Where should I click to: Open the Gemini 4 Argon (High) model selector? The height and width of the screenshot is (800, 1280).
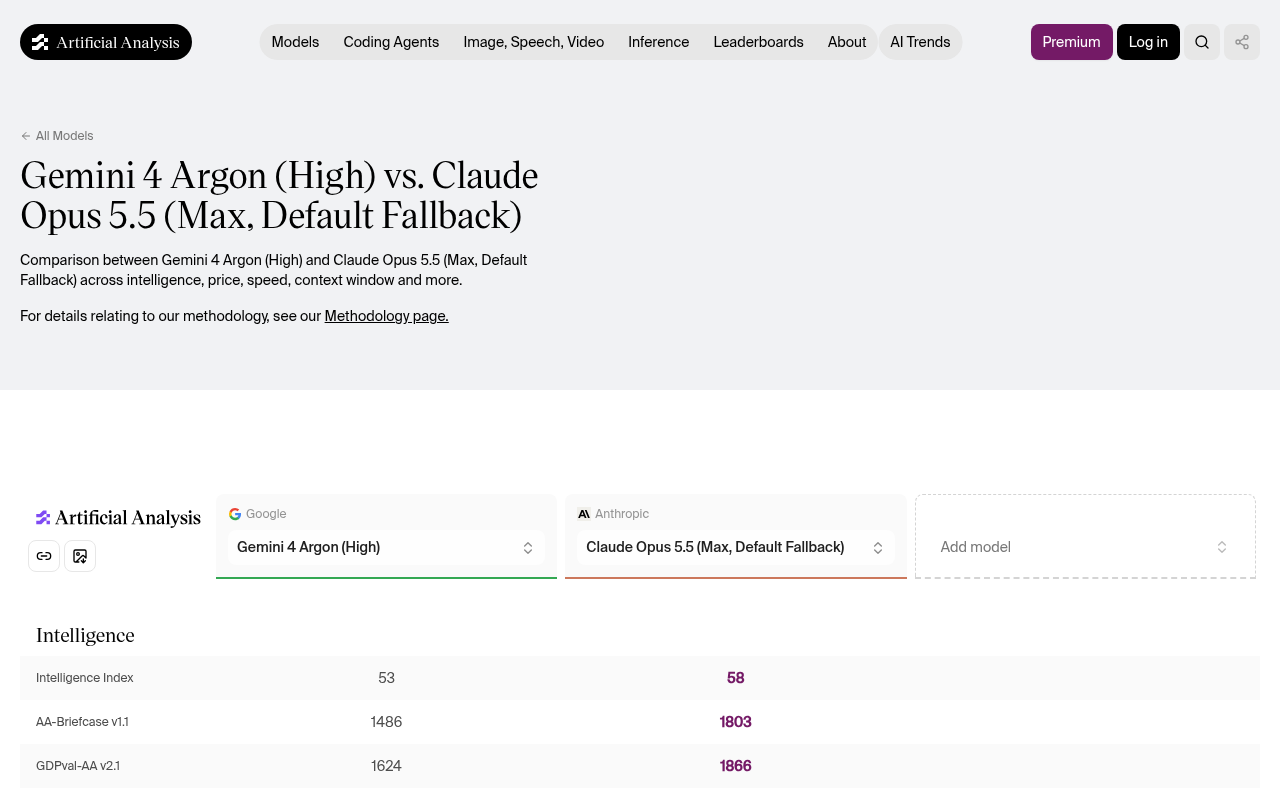pyautogui.click(x=386, y=547)
